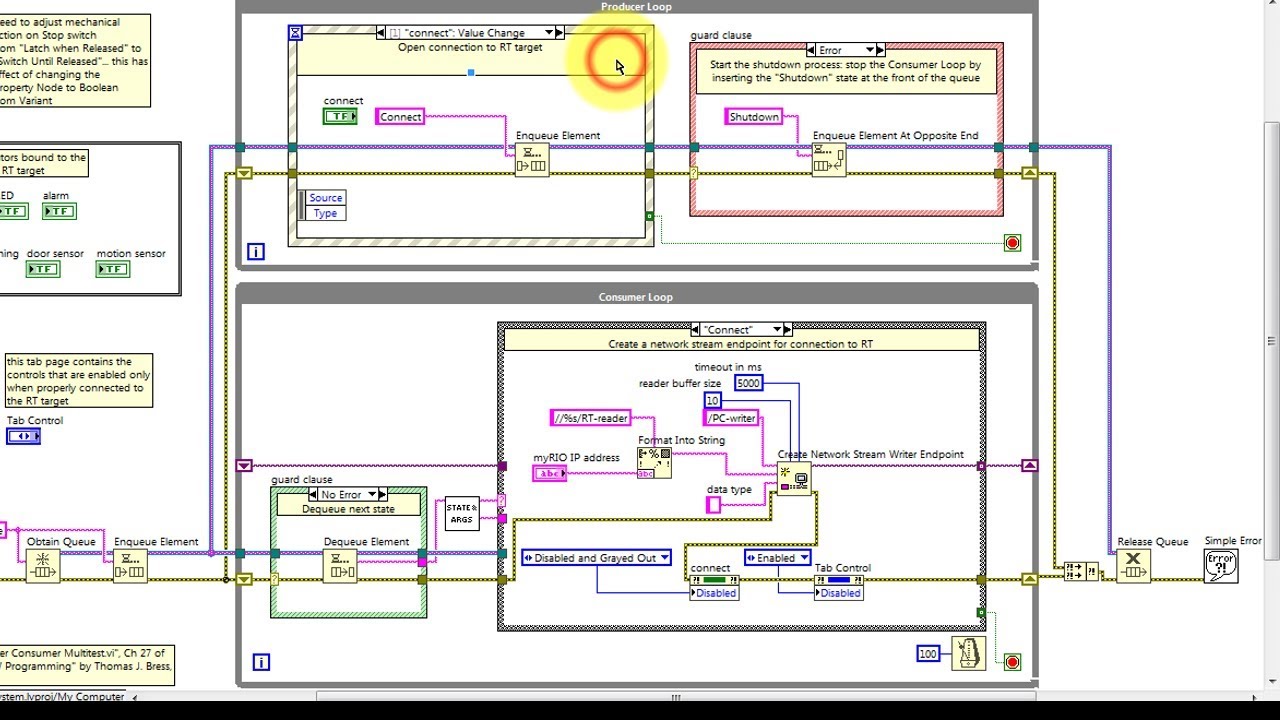
Task: Select the Type event data item
Action: coord(325,213)
